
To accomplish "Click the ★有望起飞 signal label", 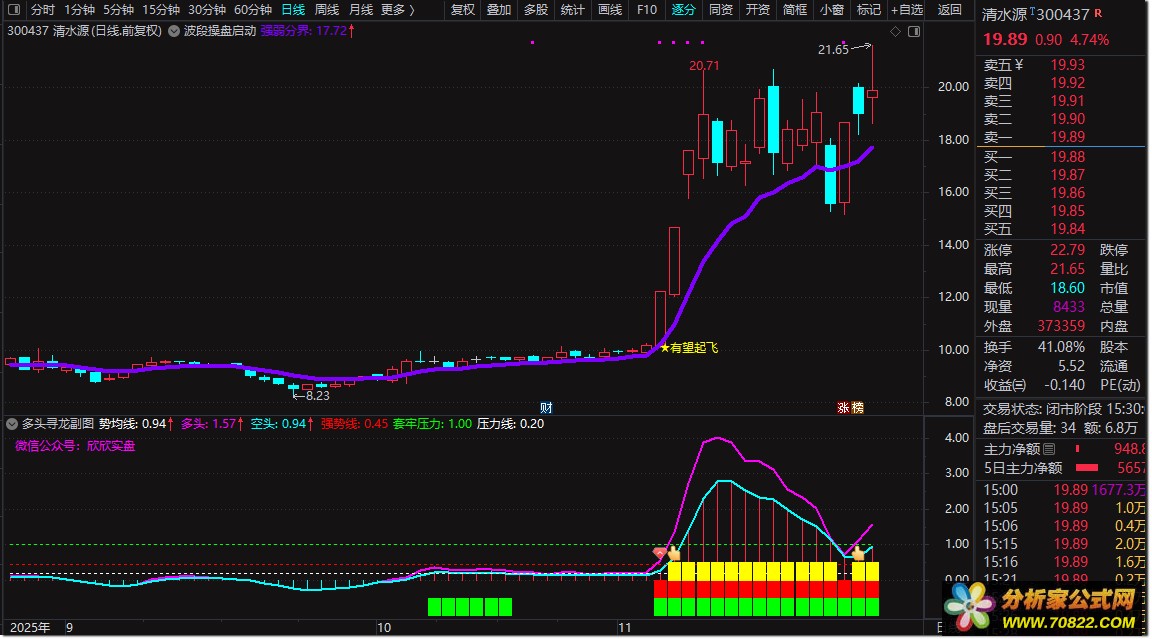I will (x=688, y=347).
